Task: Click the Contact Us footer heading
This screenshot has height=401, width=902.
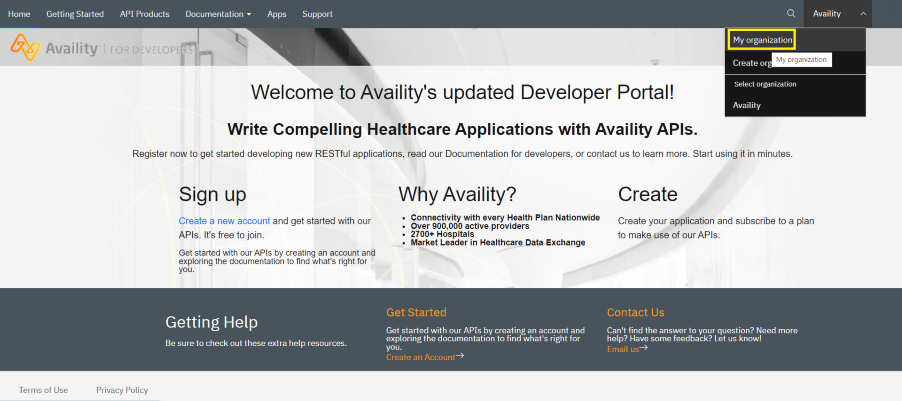Action: coord(636,312)
